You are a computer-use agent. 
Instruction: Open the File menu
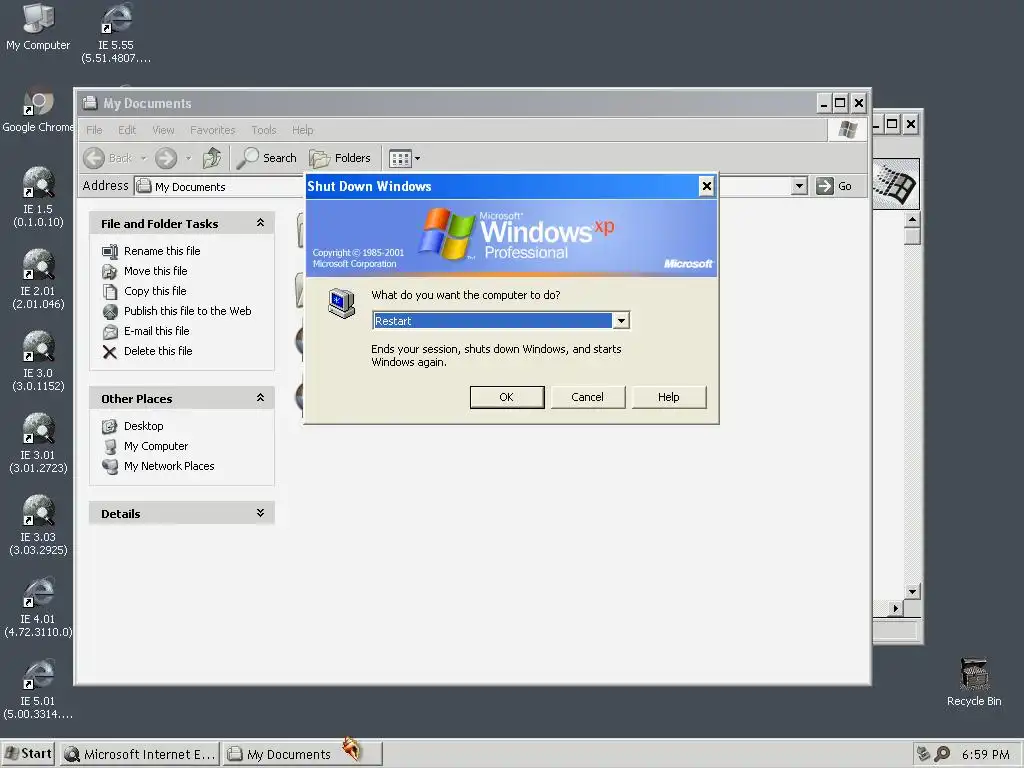coord(94,130)
